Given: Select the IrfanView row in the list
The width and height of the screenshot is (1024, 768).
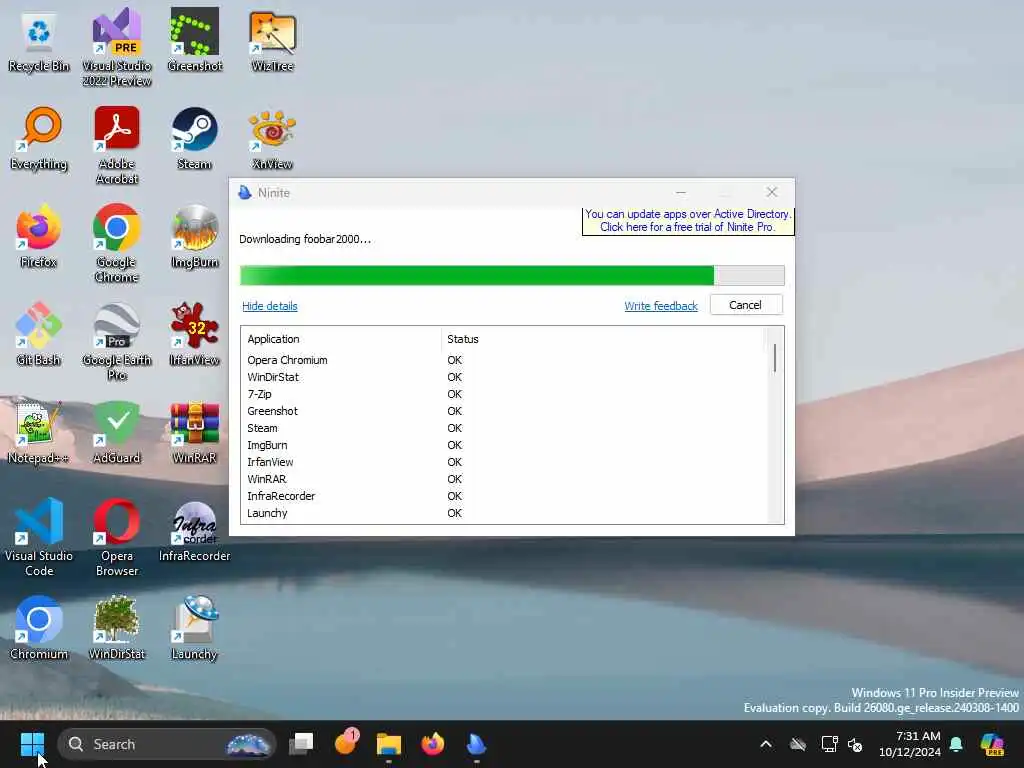Looking at the screenshot, I should (503, 462).
